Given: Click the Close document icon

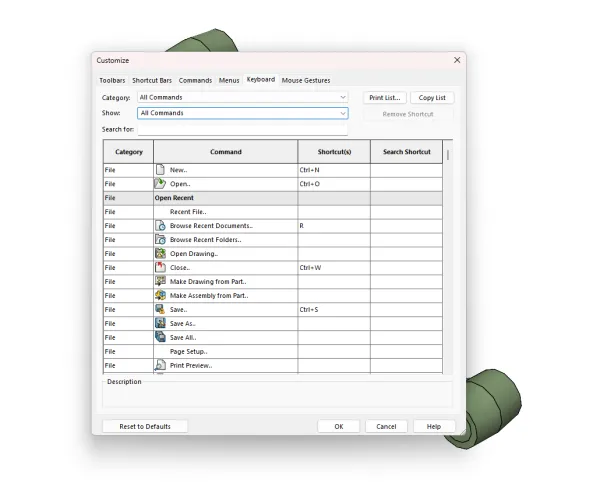Looking at the screenshot, I should coord(160,267).
